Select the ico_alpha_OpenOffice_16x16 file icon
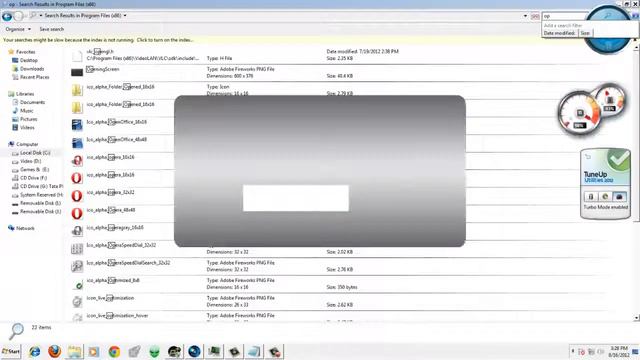The image size is (640, 360). [77, 125]
